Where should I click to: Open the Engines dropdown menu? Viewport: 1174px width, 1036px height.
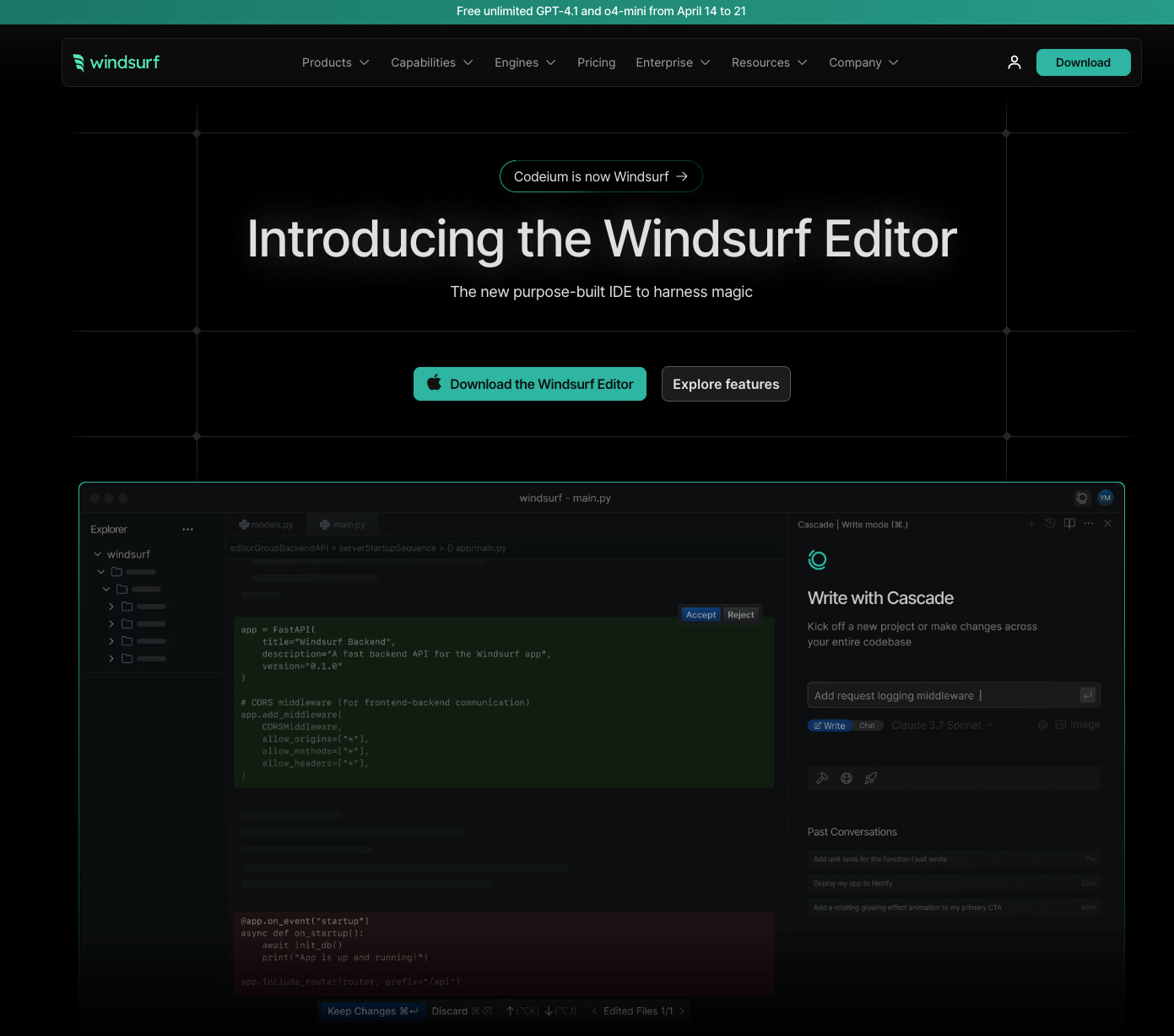pyautogui.click(x=525, y=62)
